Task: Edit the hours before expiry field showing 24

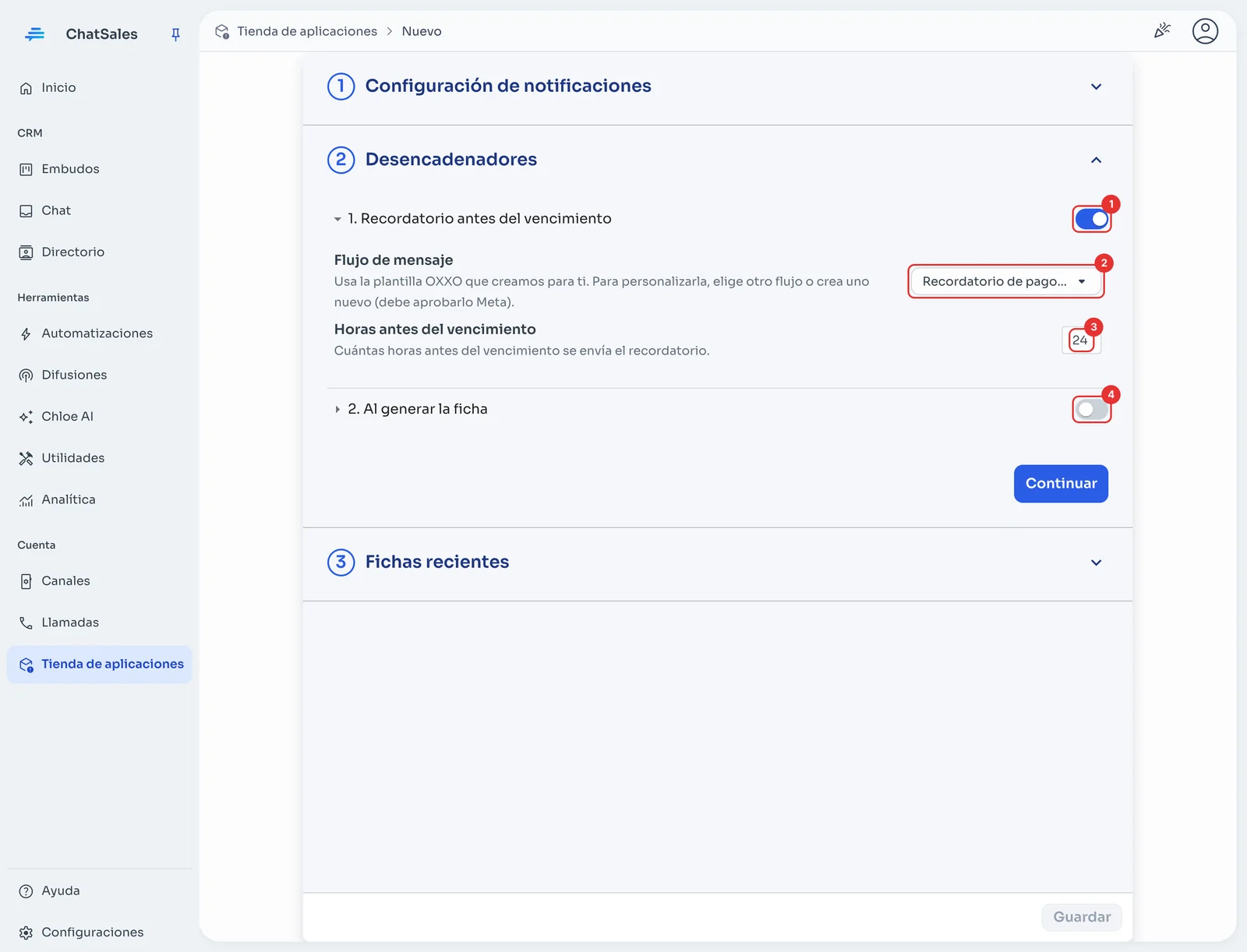Action: pyautogui.click(x=1081, y=340)
